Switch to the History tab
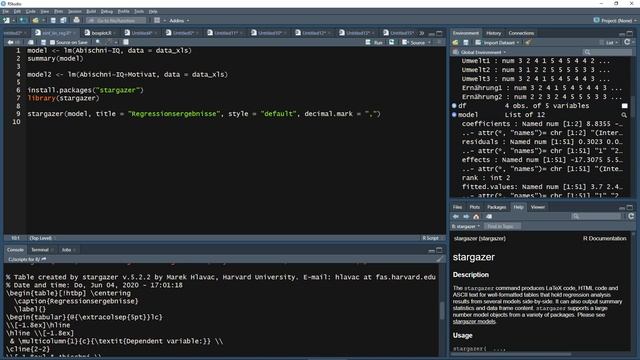The height and width of the screenshot is (360, 640). (493, 33)
